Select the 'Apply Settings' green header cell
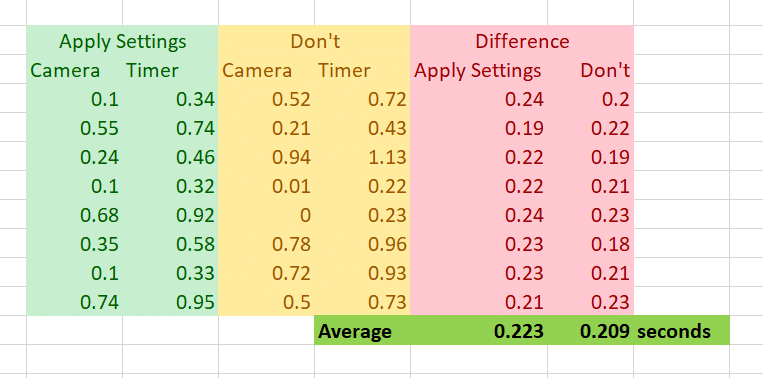The height and width of the screenshot is (378, 763). tap(122, 41)
